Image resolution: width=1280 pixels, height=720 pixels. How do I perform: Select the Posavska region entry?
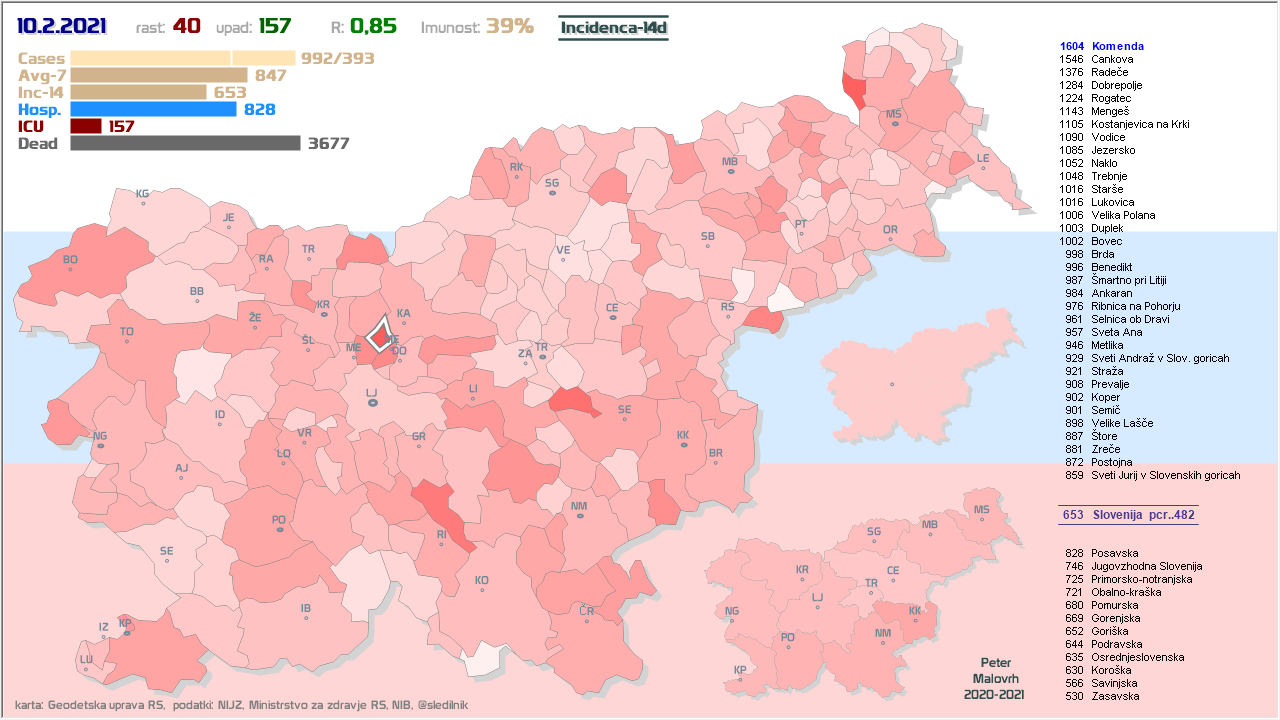tap(1114, 553)
